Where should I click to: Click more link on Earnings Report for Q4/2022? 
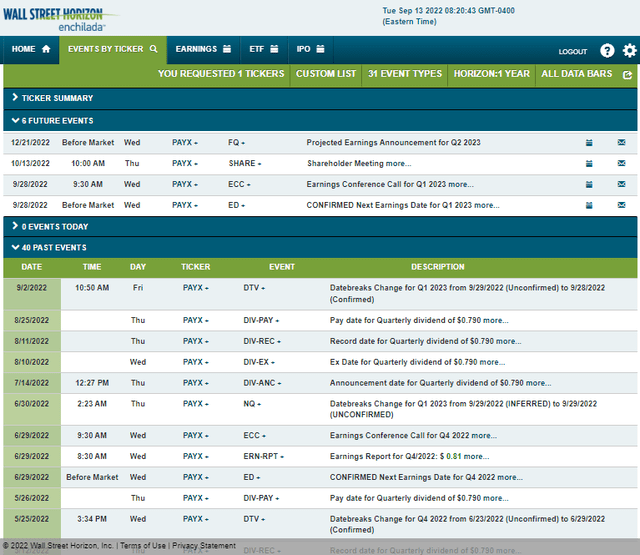tap(476, 456)
